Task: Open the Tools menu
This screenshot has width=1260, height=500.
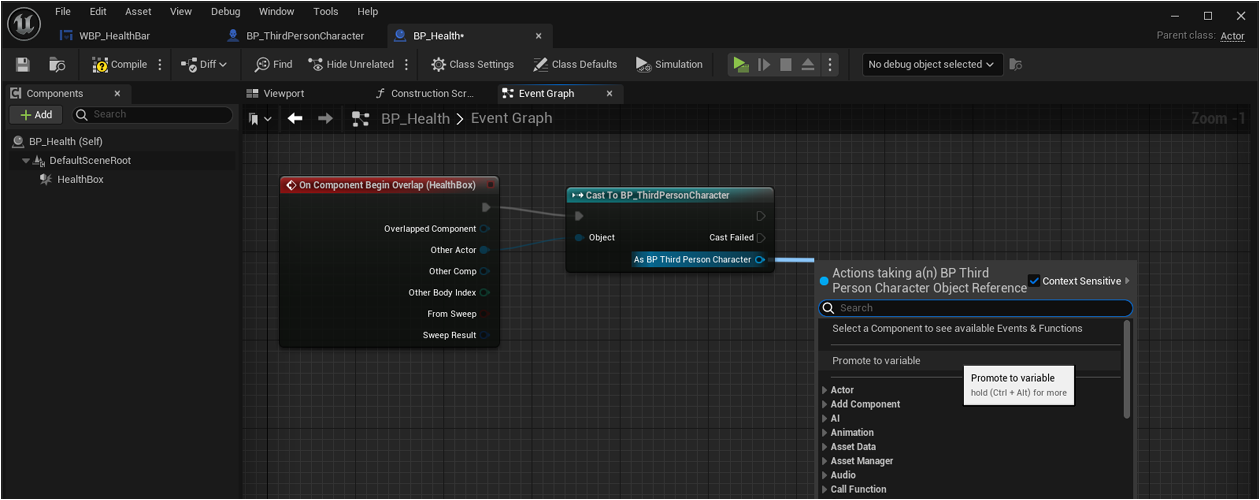Action: click(326, 11)
